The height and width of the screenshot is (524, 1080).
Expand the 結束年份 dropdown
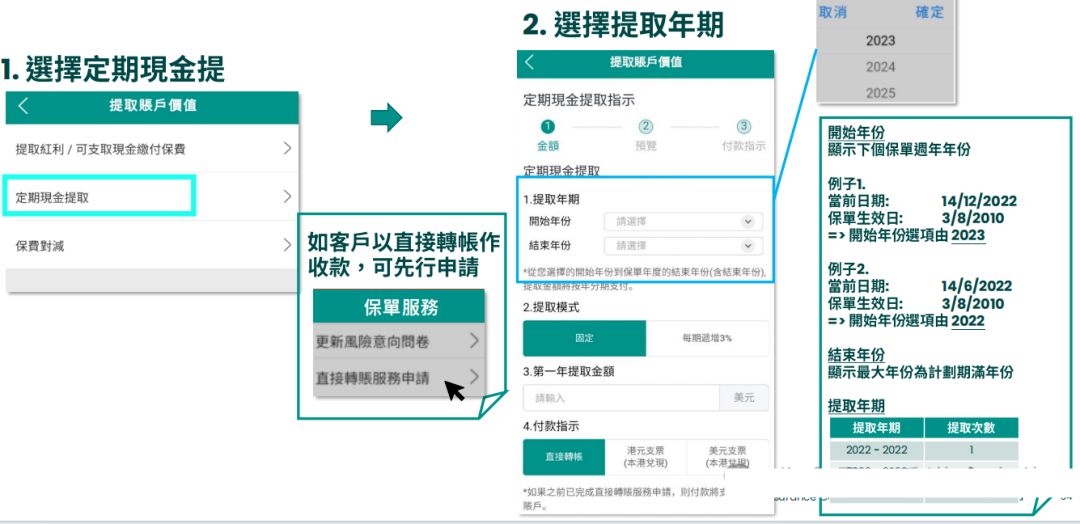683,246
